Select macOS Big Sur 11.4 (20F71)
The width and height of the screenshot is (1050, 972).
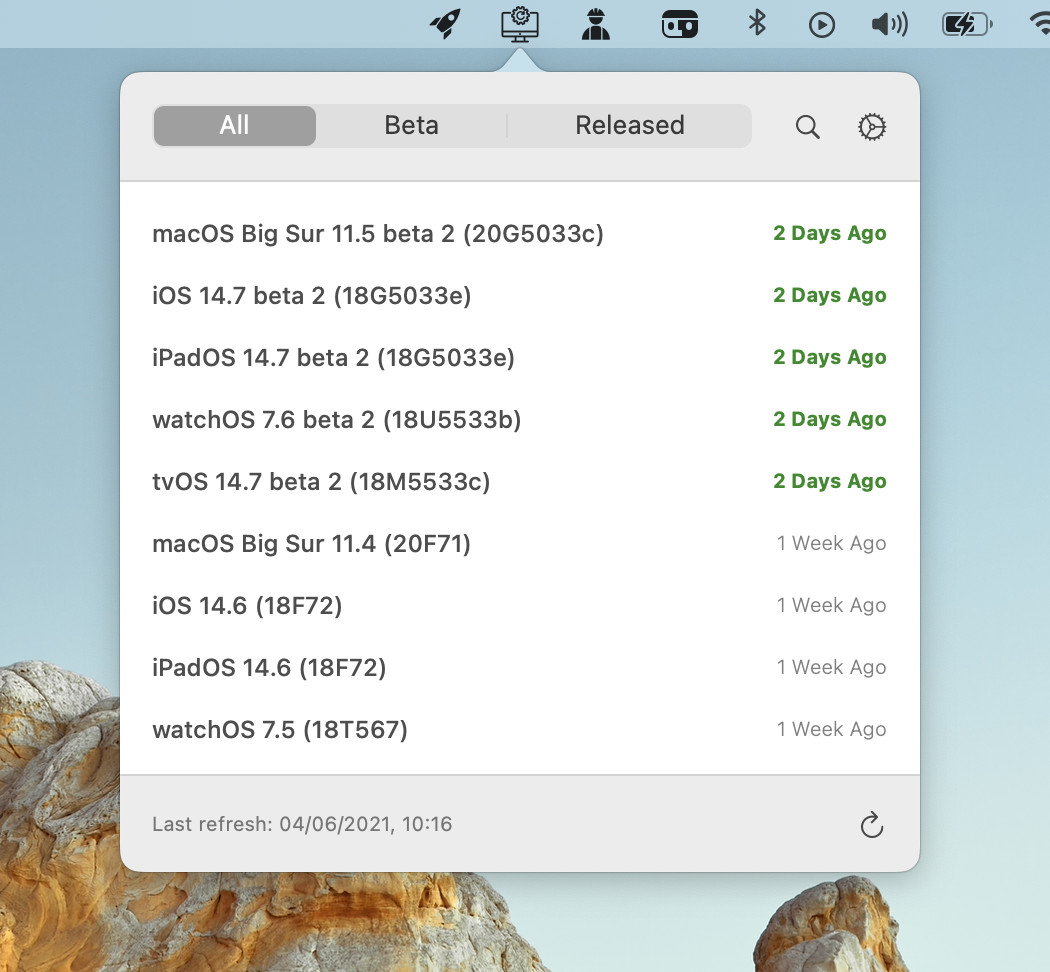click(520, 544)
